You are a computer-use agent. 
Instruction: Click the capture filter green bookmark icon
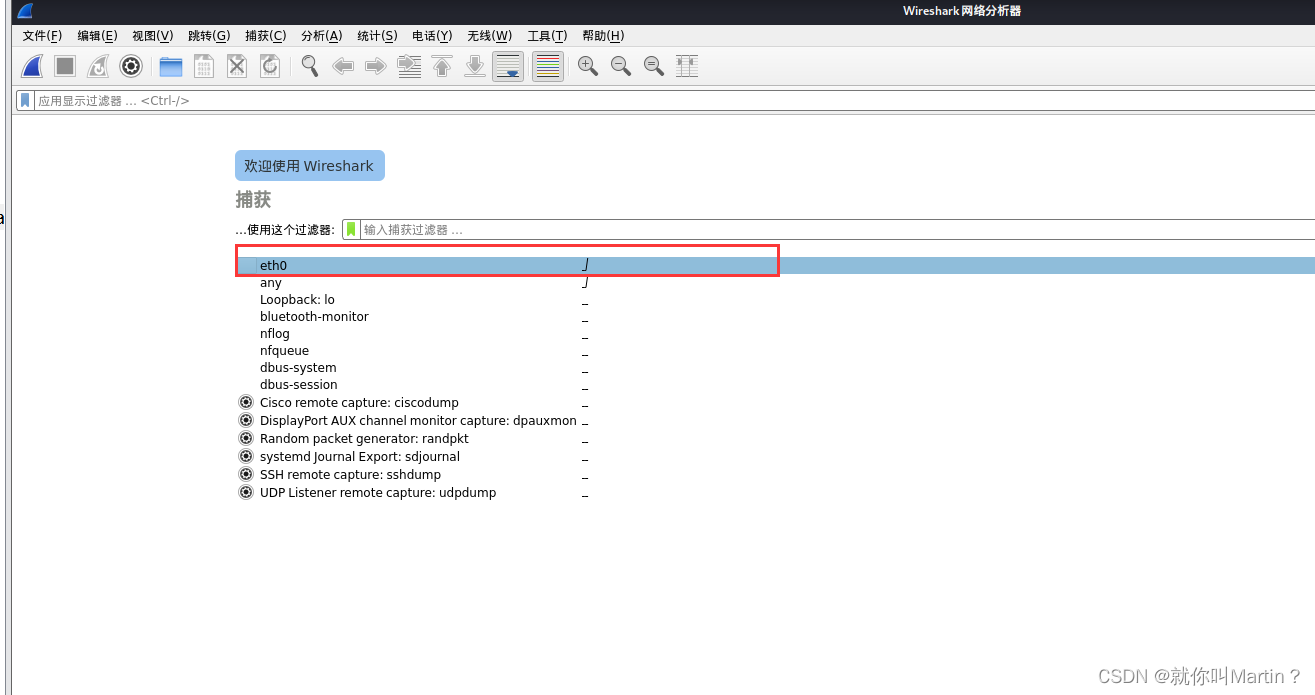pos(351,229)
